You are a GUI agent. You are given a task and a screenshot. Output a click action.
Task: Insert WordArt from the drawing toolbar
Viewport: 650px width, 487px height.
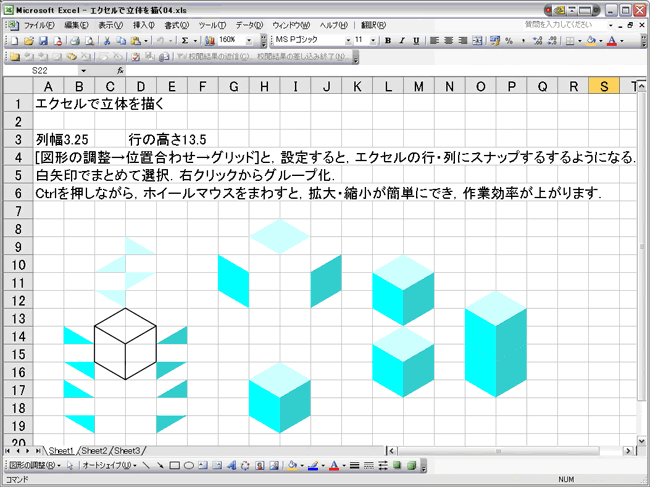[x=231, y=466]
